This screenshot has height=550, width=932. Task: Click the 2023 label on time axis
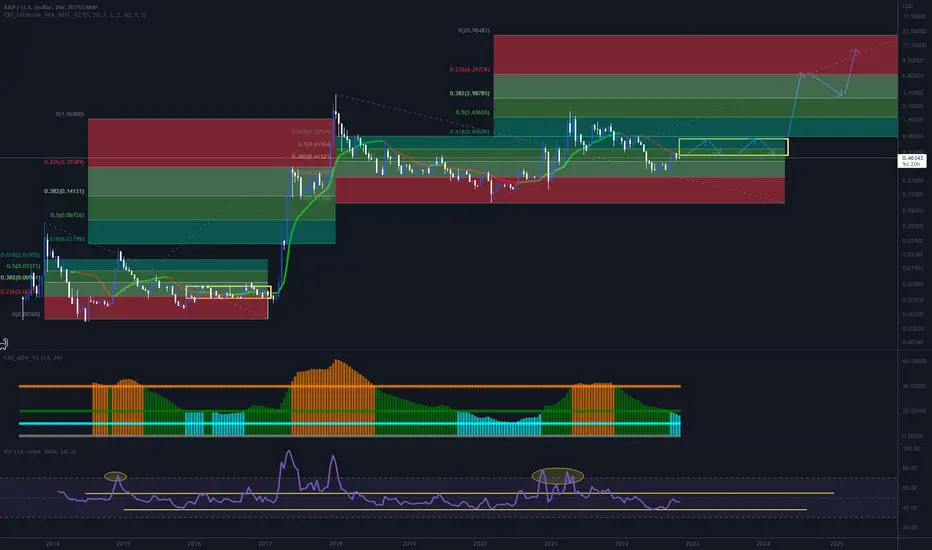692,543
